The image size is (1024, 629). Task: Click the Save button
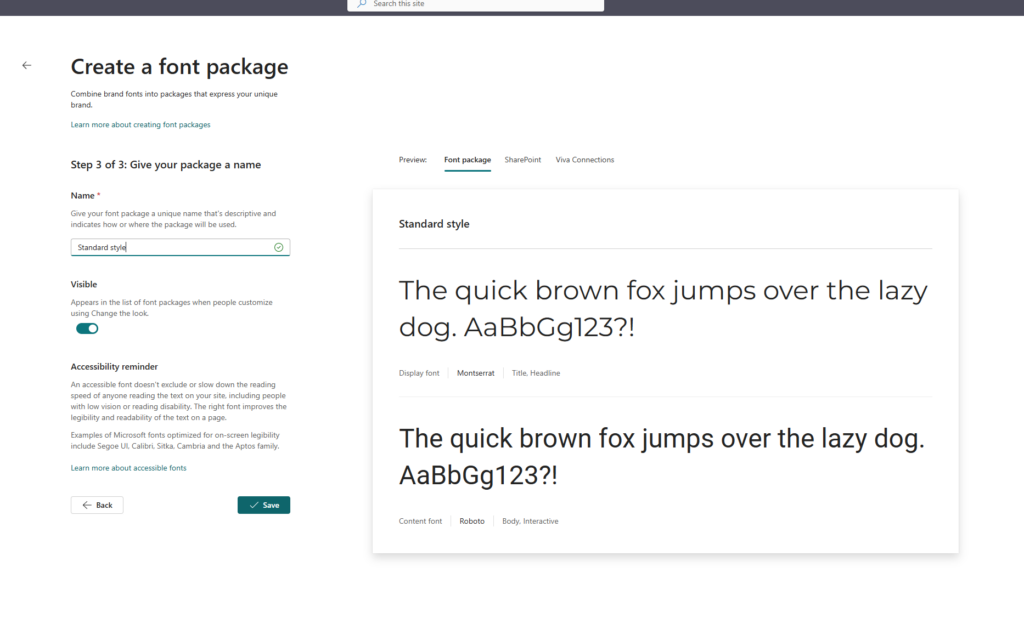264,505
